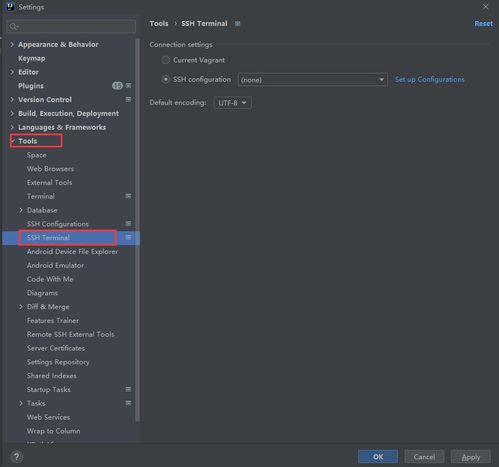The width and height of the screenshot is (499, 467).
Task: Click the search magnifier icon
Action: (x=14, y=26)
